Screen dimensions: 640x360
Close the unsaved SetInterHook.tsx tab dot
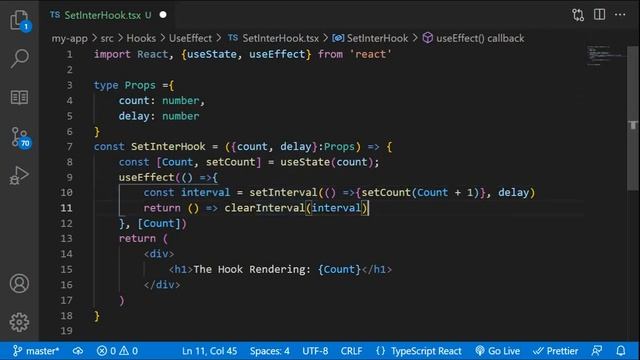[x=163, y=15]
